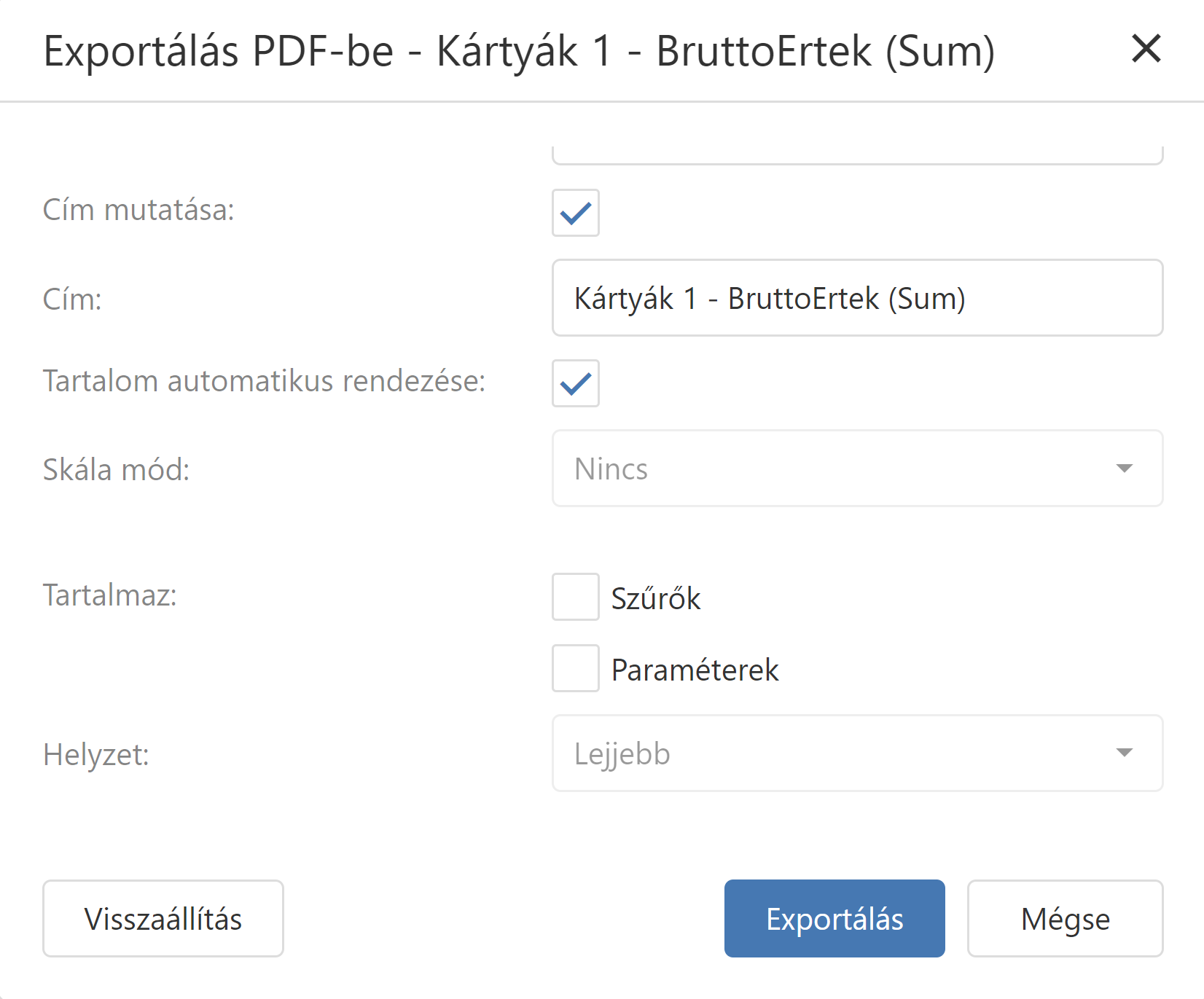1204x999 pixels.
Task: Cancel with the Mégse button
Action: point(1065,919)
